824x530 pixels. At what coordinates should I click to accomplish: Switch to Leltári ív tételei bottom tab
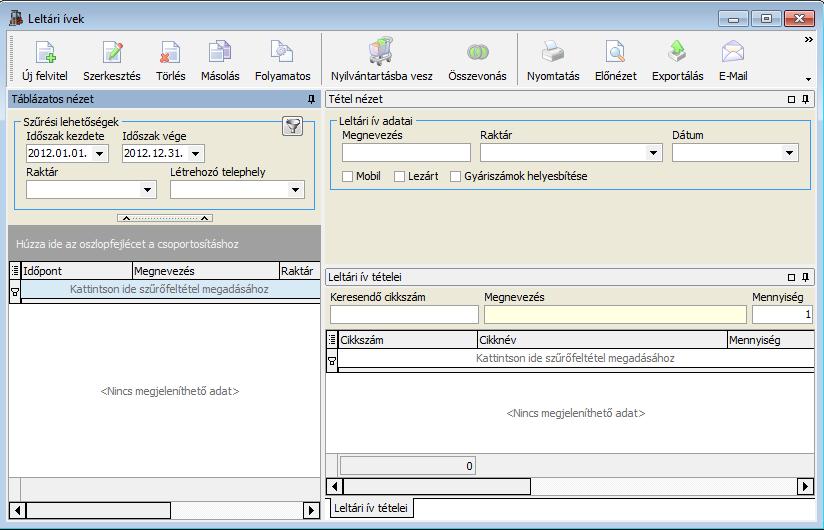370,508
